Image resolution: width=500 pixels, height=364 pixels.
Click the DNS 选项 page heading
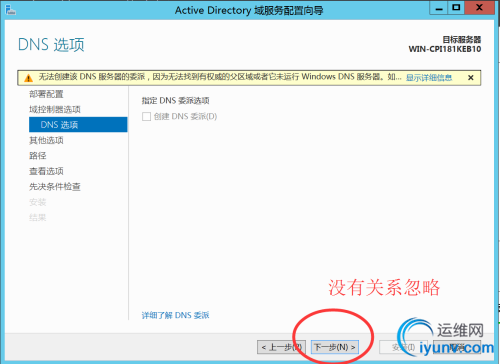(51, 45)
